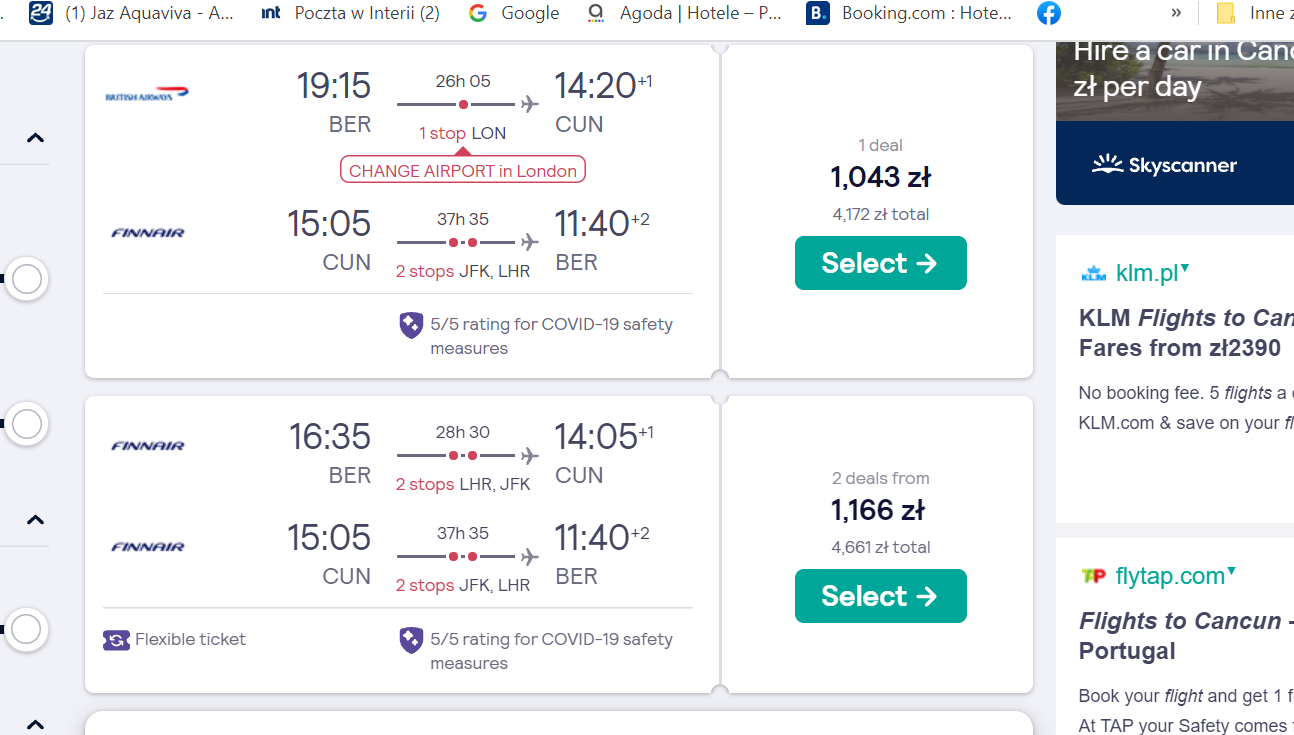Show more bookmarks with double chevron
This screenshot has width=1294, height=735.
tap(1176, 13)
